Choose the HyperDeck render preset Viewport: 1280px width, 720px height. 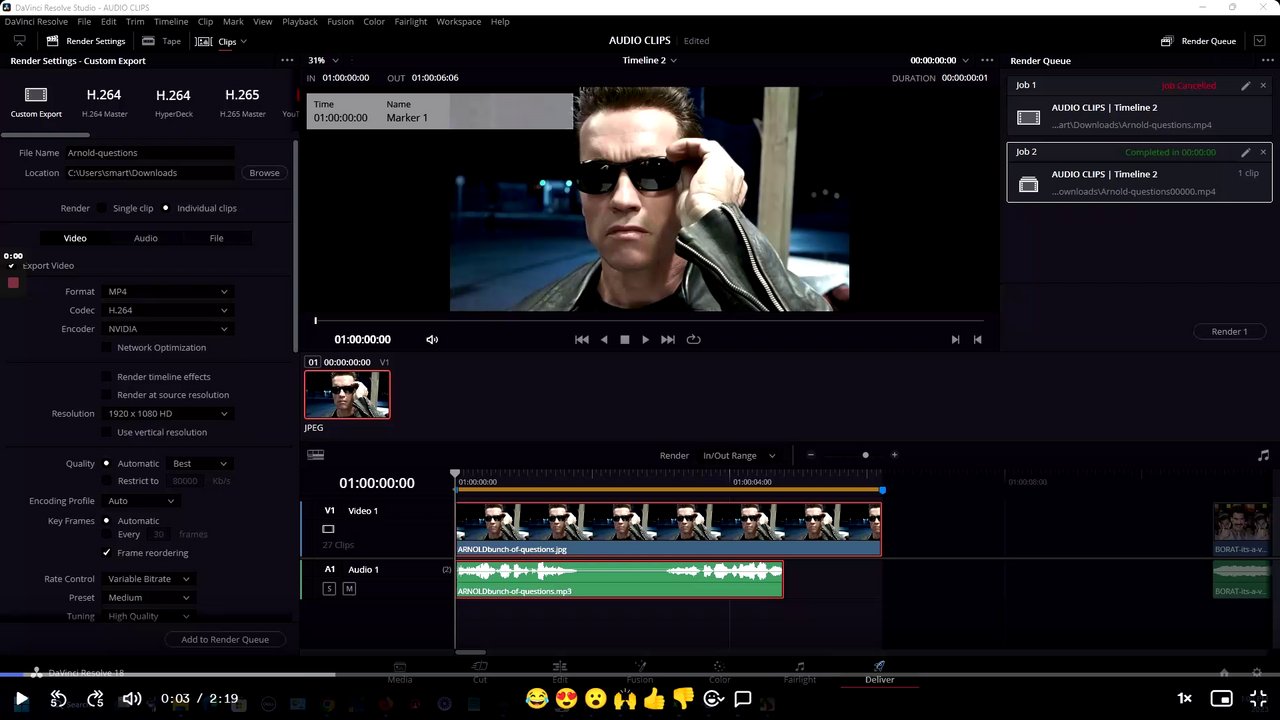coord(173,102)
